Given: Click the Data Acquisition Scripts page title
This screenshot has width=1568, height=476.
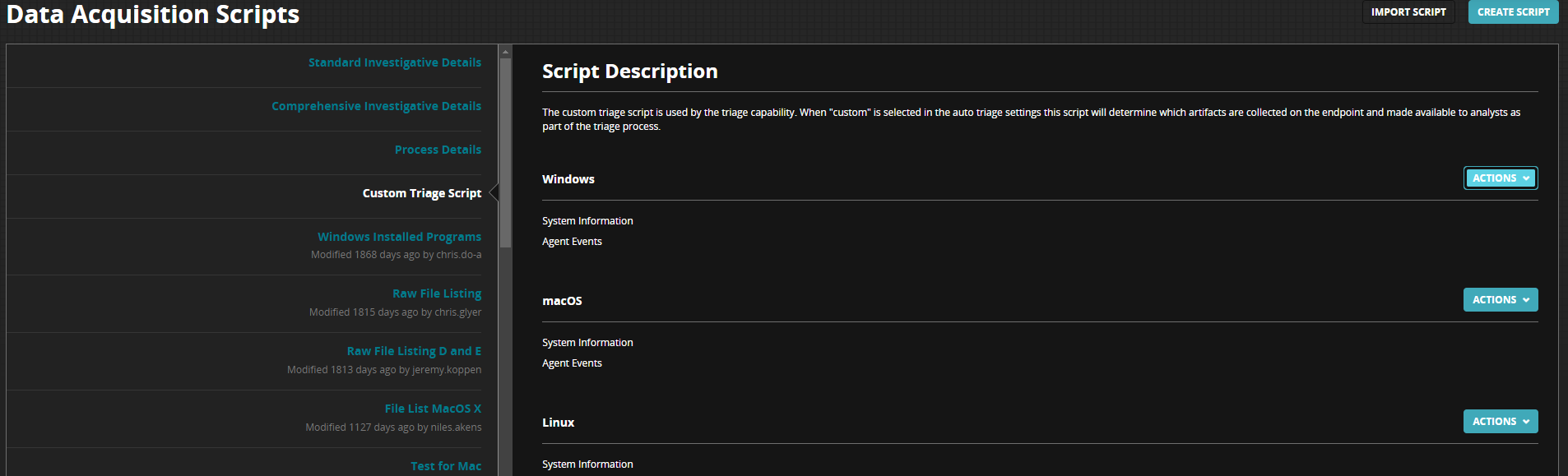Looking at the screenshot, I should (153, 15).
